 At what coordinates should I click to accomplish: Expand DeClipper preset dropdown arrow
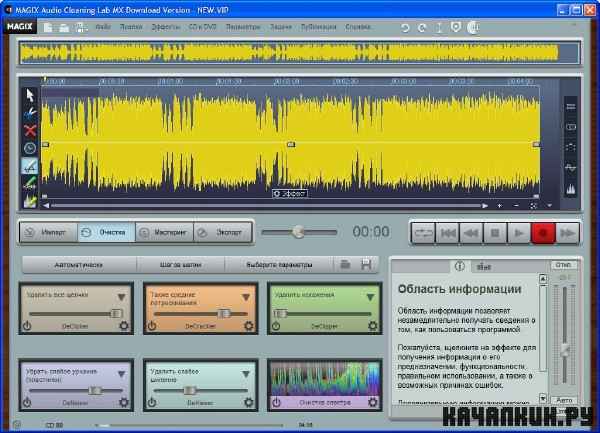coord(370,297)
